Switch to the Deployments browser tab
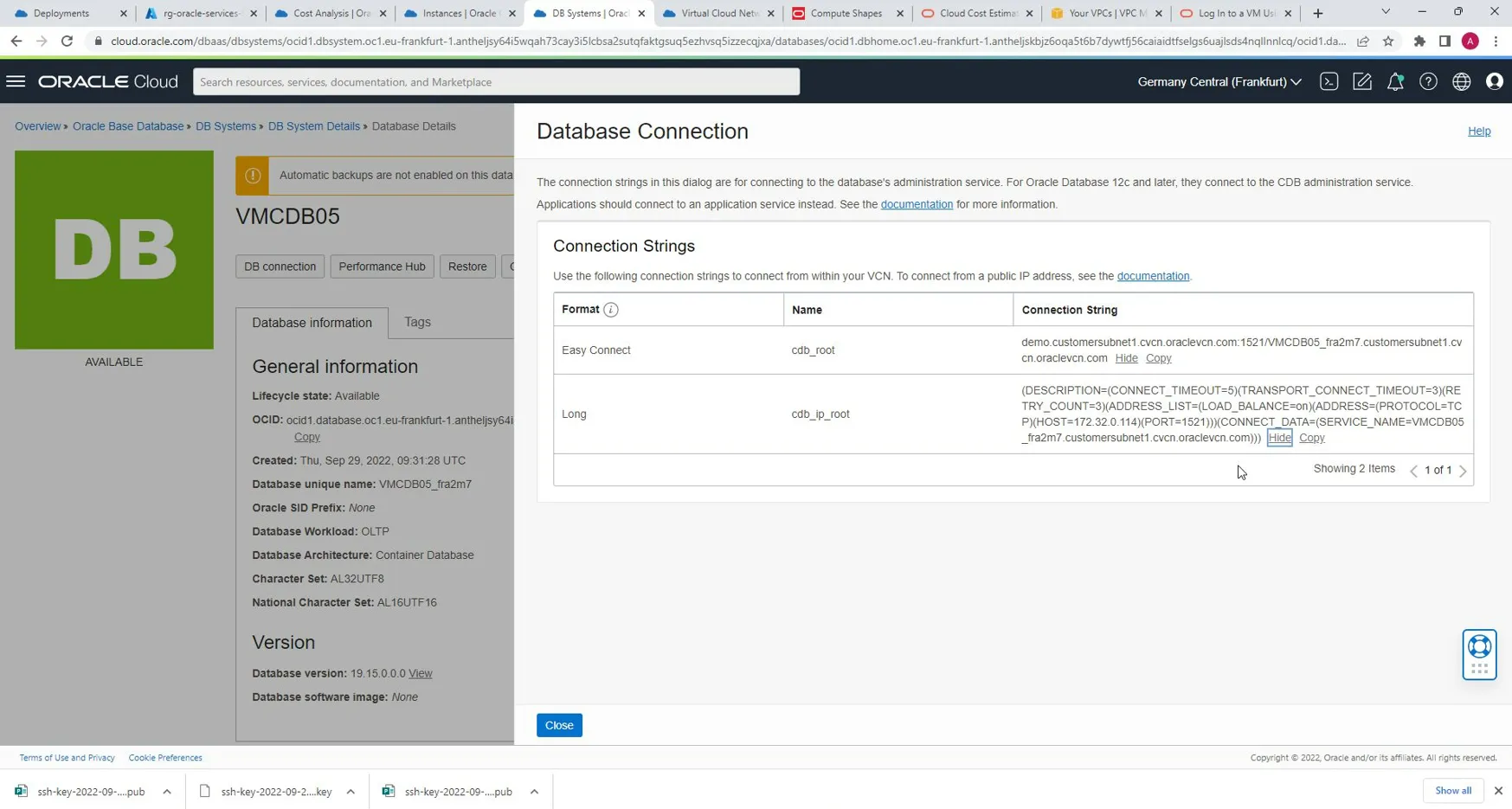 (x=61, y=13)
